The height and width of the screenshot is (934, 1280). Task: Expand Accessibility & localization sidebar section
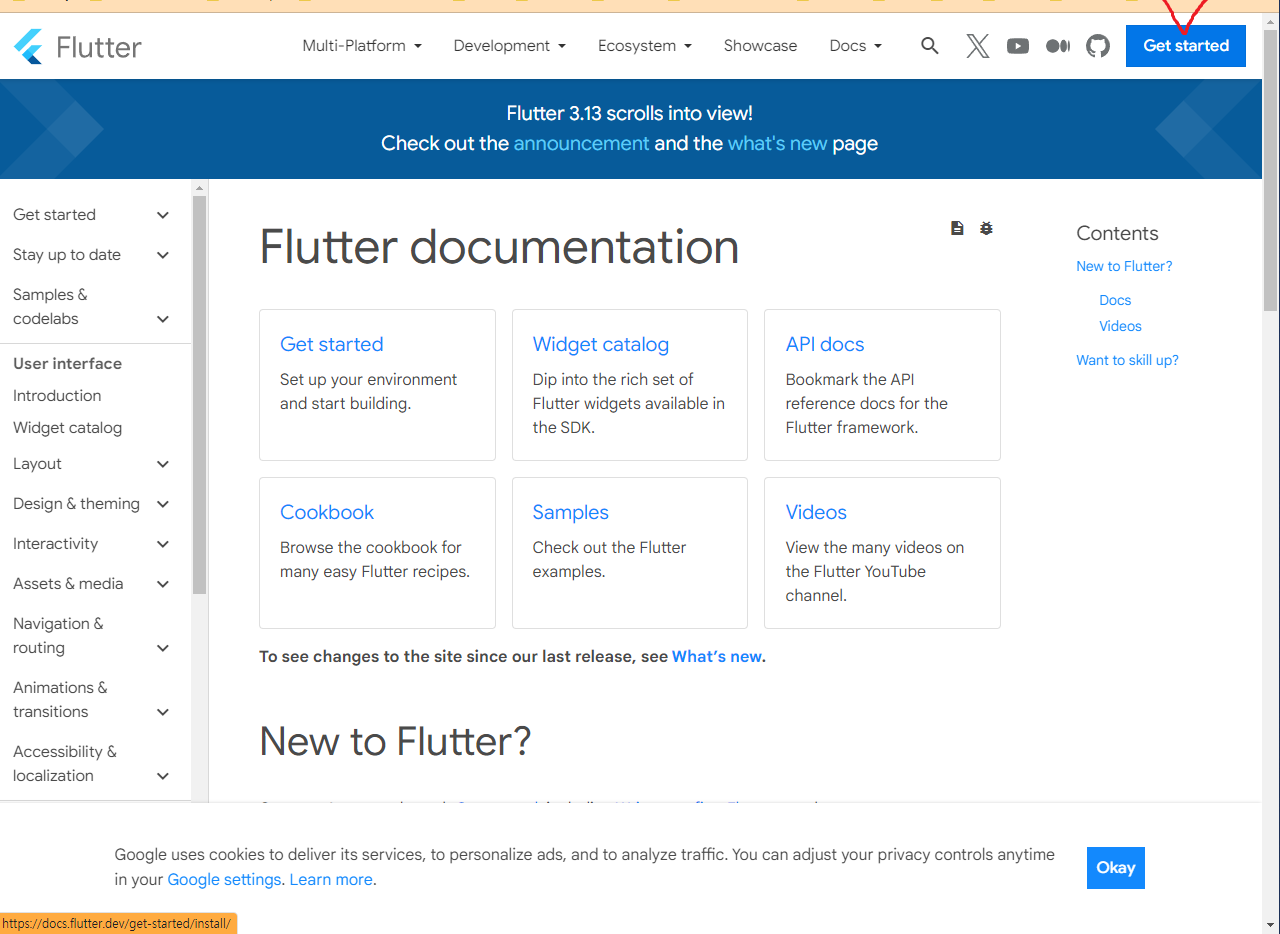(x=91, y=764)
